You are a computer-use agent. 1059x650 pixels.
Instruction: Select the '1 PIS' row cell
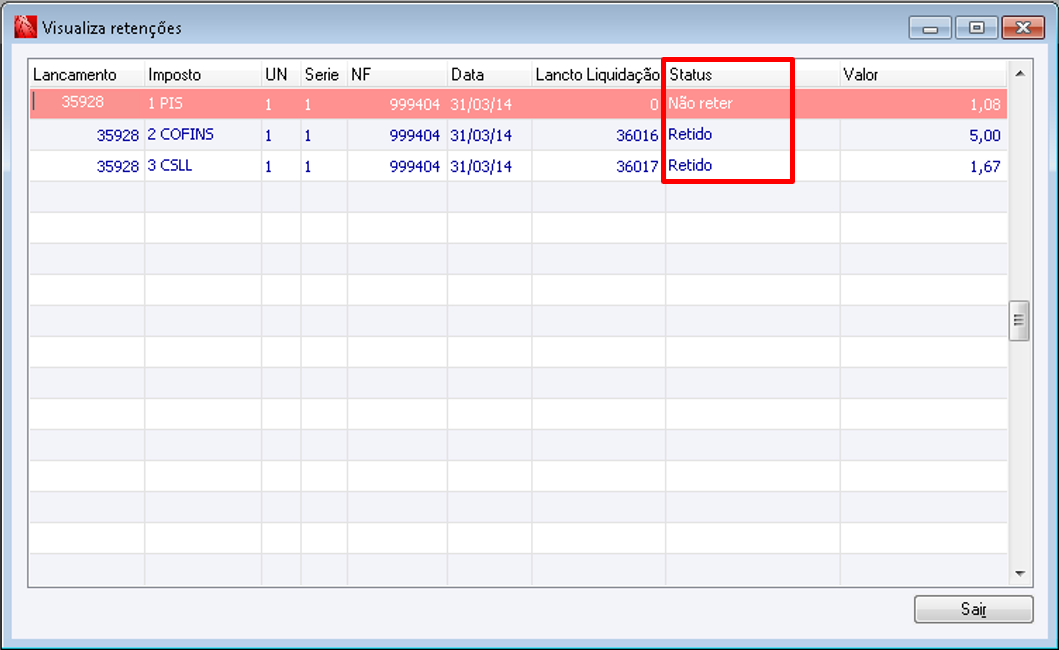203,103
